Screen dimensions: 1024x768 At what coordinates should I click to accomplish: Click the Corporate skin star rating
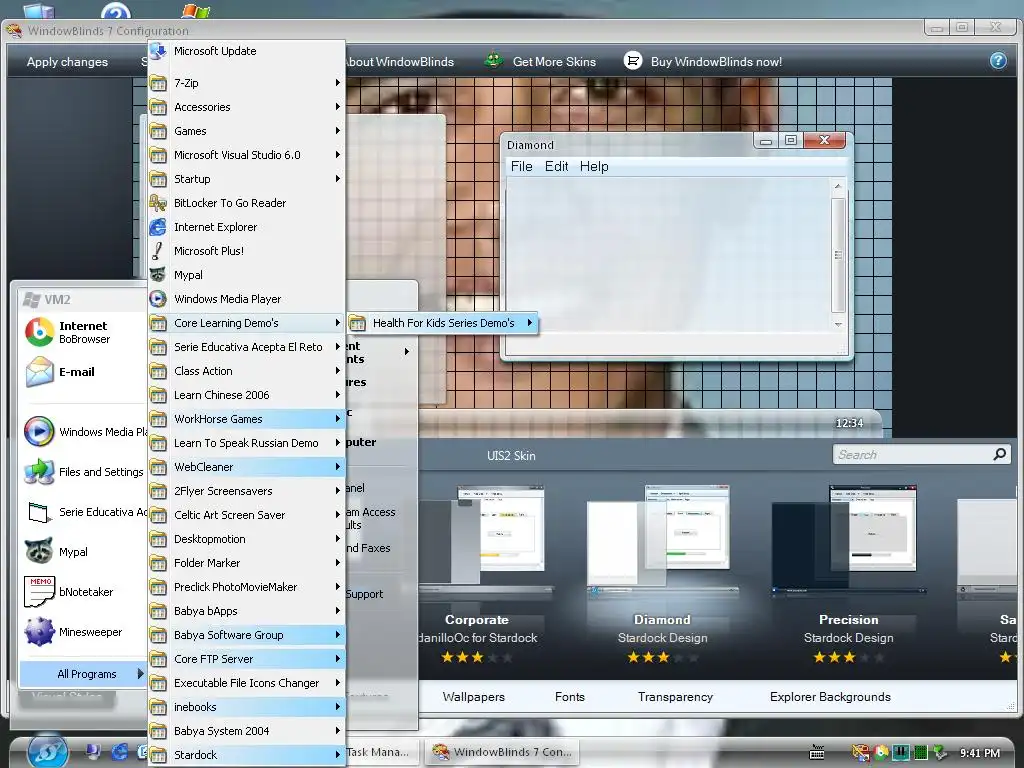point(477,658)
